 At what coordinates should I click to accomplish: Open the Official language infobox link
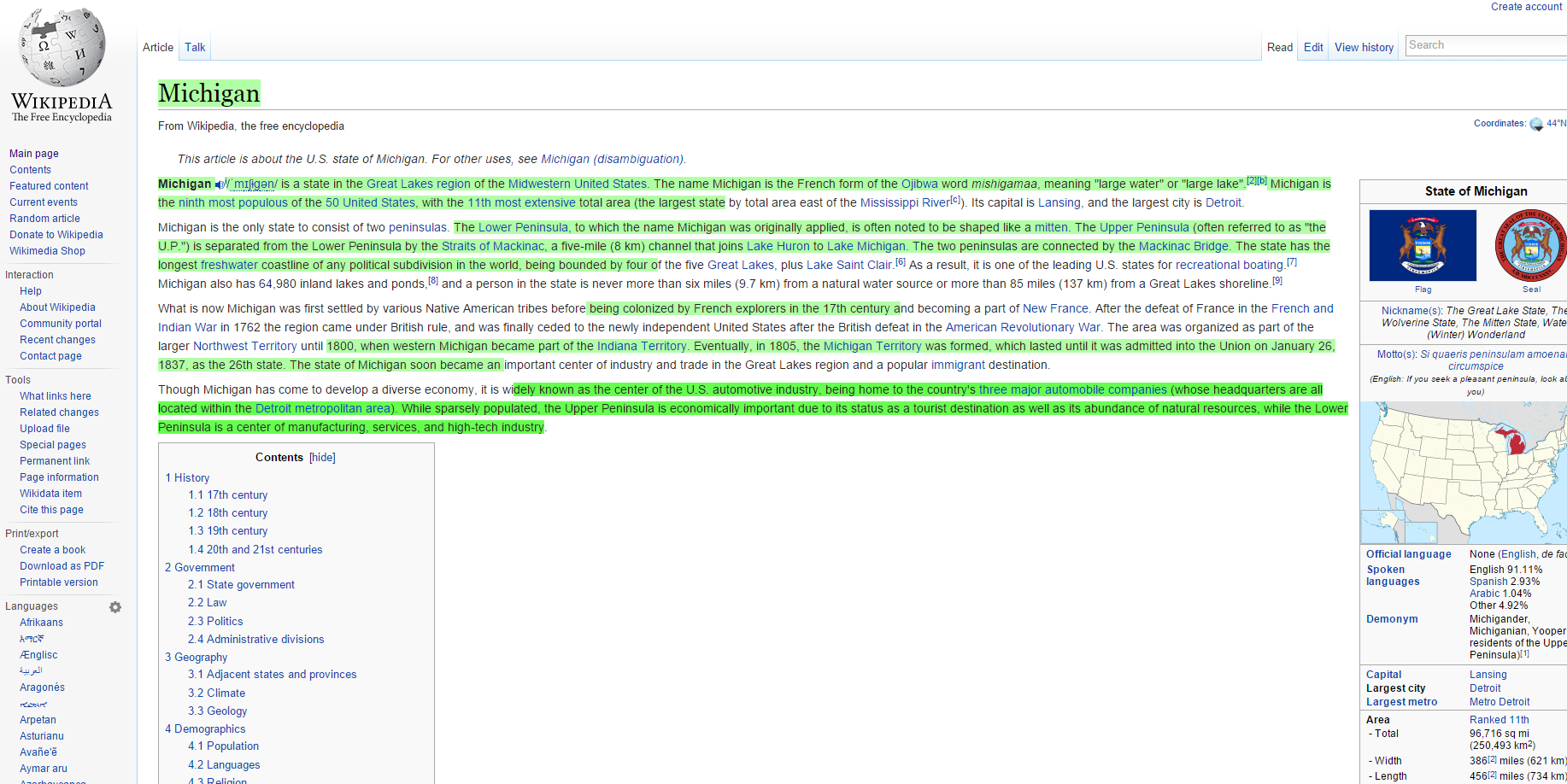point(1409,554)
